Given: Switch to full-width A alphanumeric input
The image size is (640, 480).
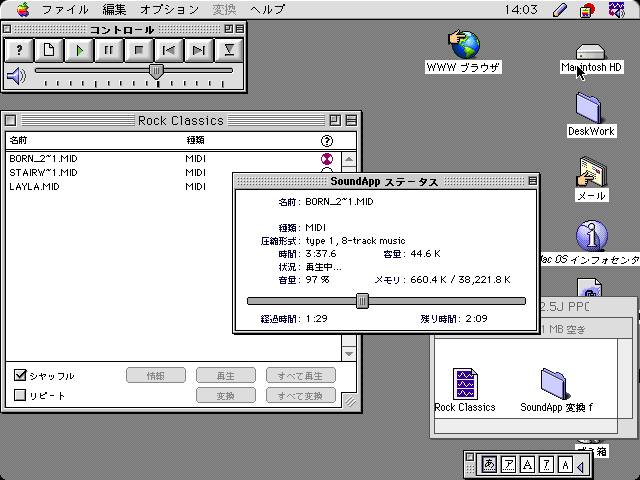Looking at the screenshot, I should coord(527,464).
